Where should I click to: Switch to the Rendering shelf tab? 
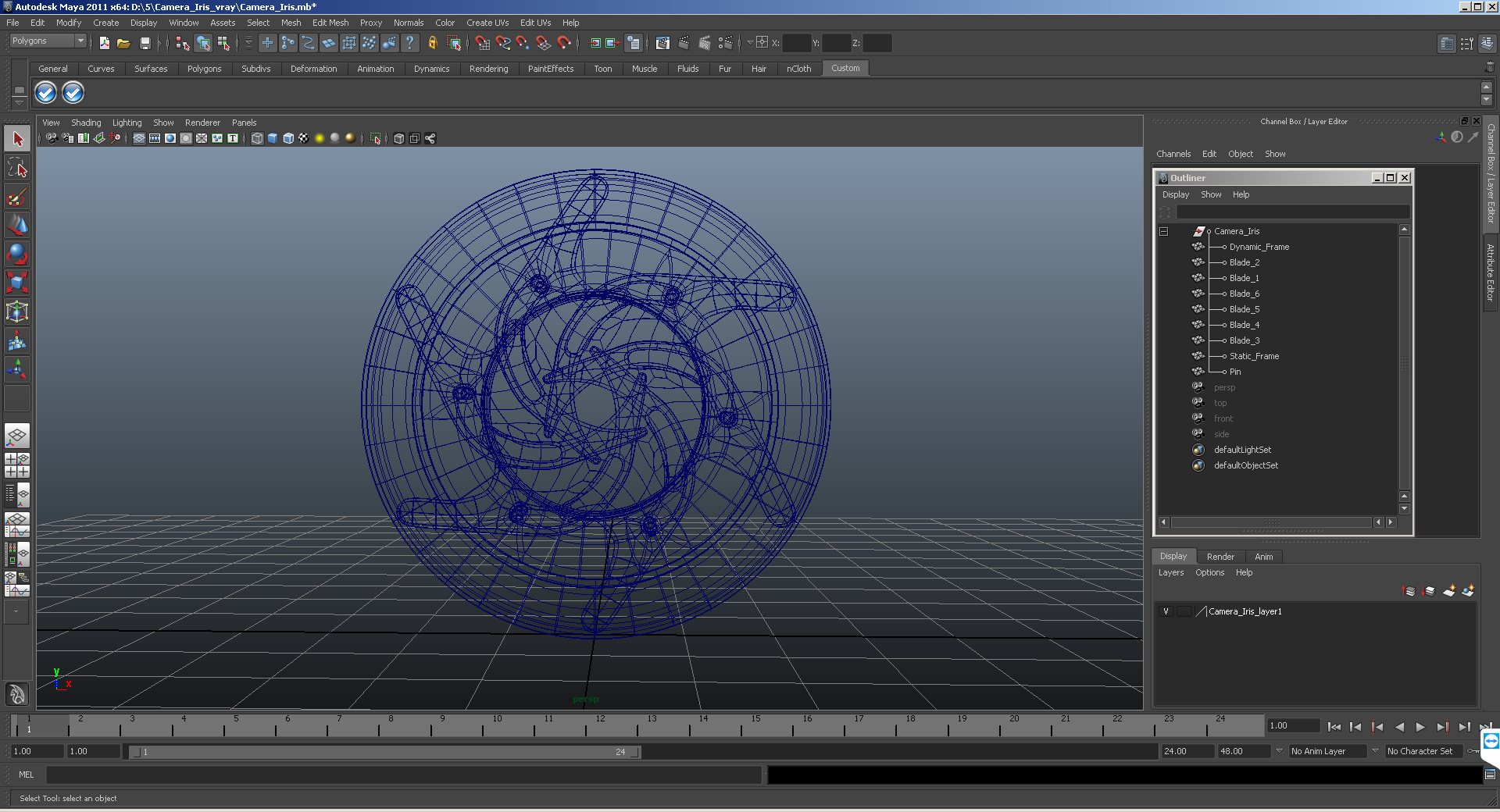pyautogui.click(x=488, y=69)
